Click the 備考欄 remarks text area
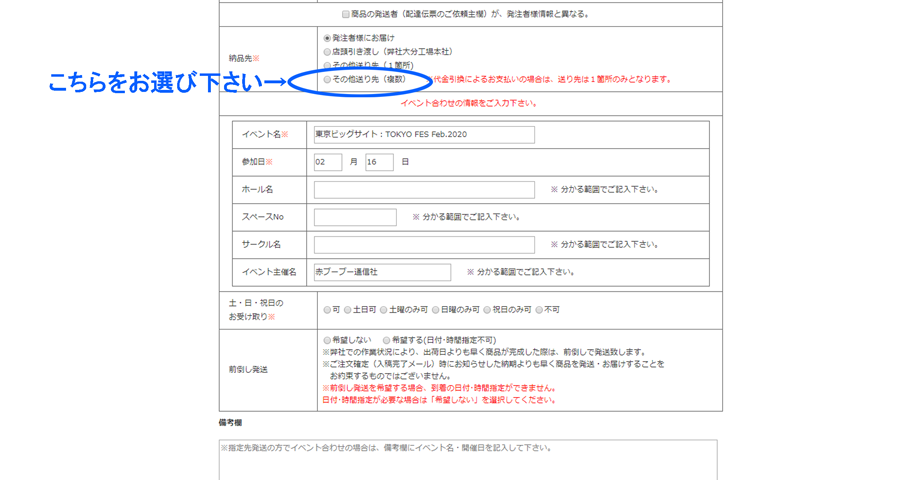Viewport: 920px width, 480px height. (468, 460)
